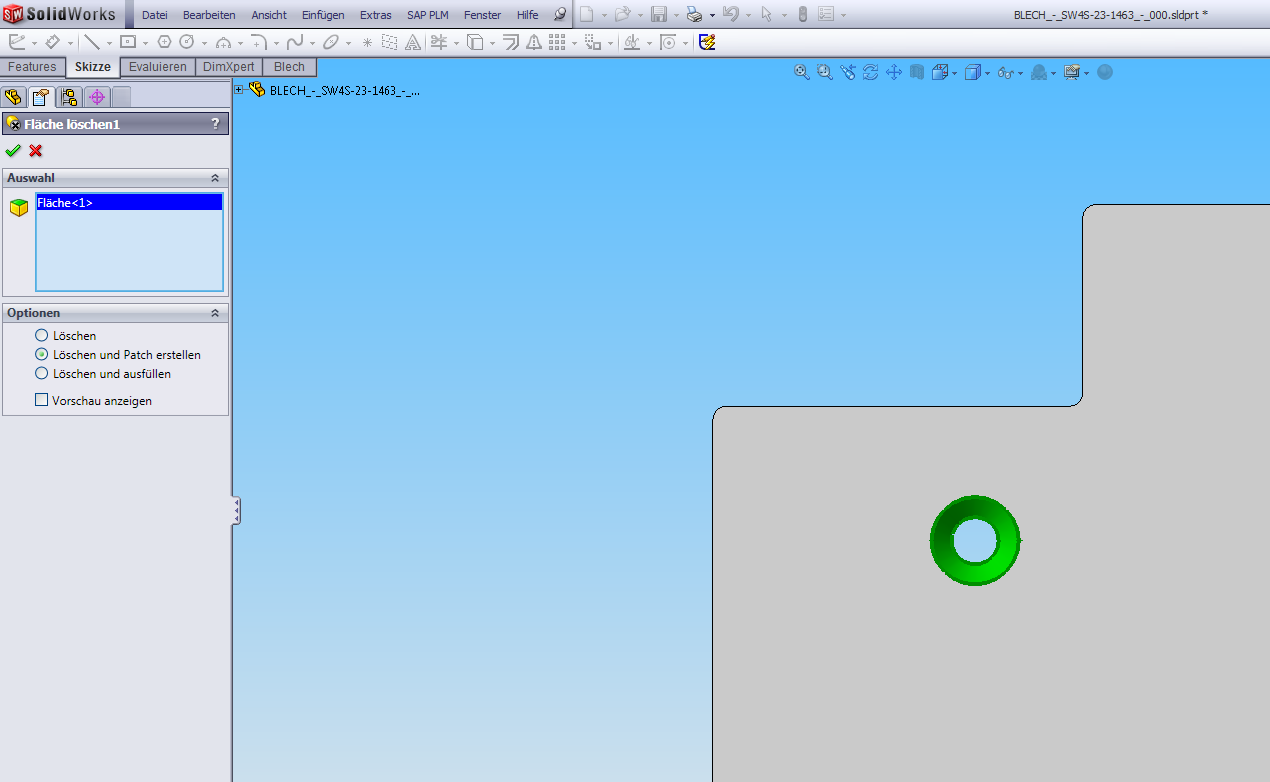Open the FeatureManager design tree tab
The image size is (1270, 782).
coord(13,97)
